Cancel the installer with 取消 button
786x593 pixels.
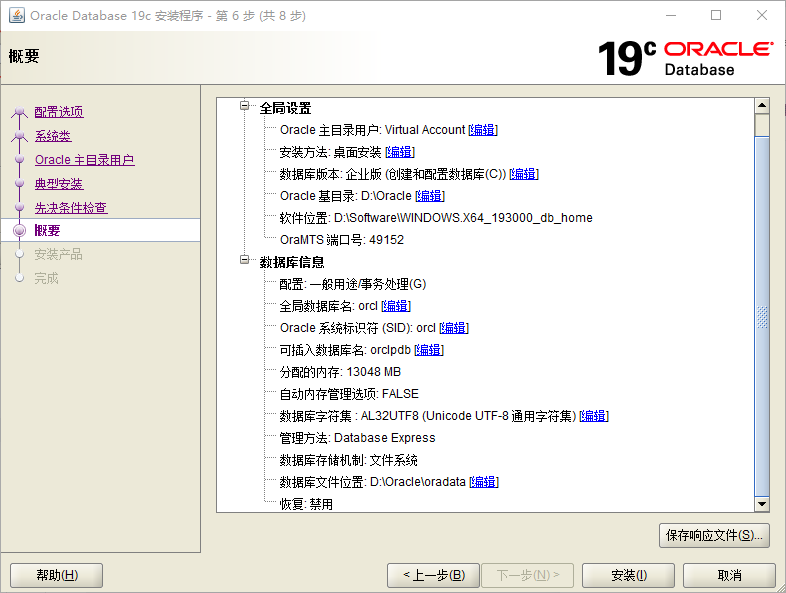729,575
